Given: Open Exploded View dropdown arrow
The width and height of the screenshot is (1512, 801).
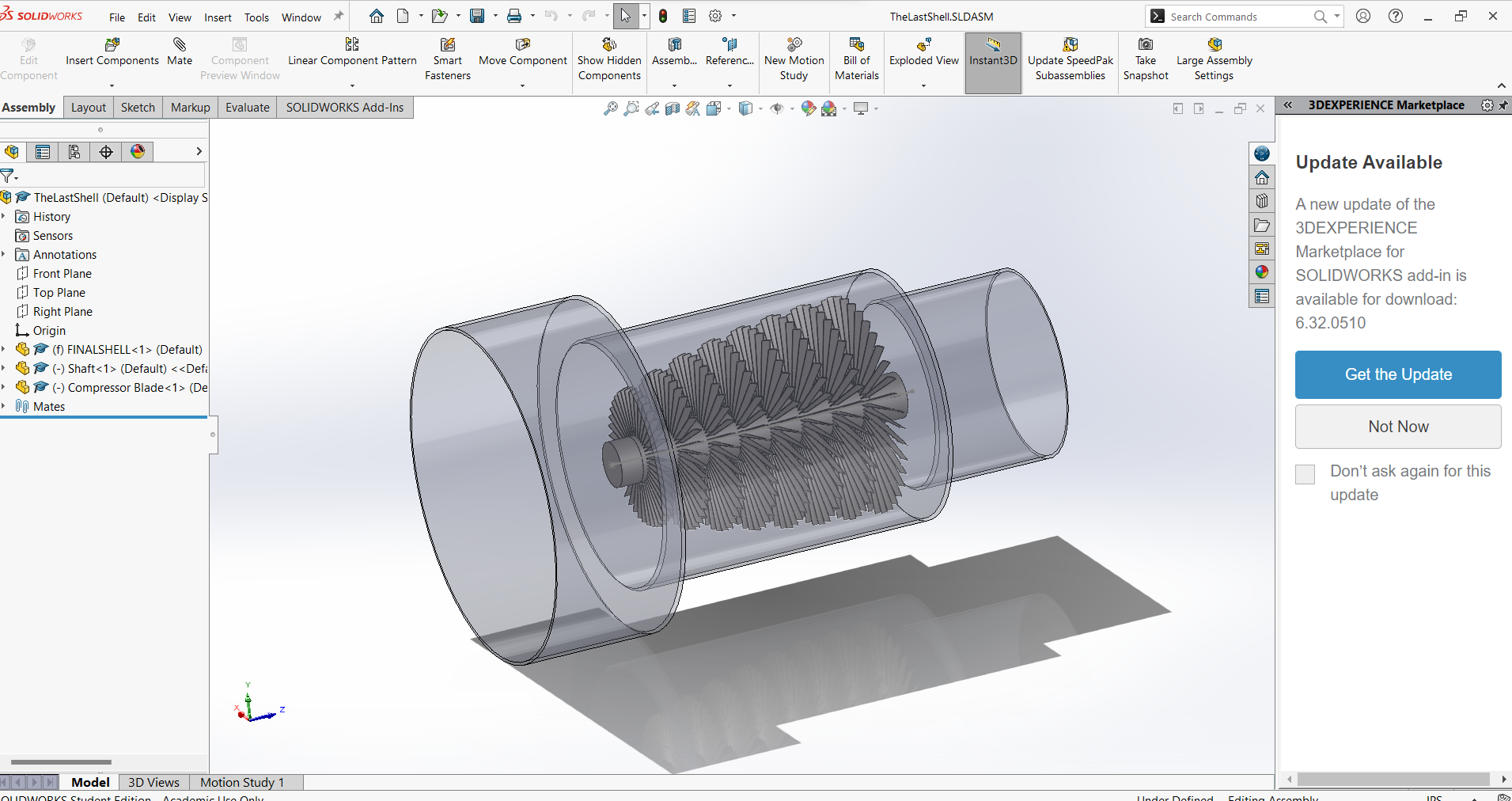Looking at the screenshot, I should 923,85.
